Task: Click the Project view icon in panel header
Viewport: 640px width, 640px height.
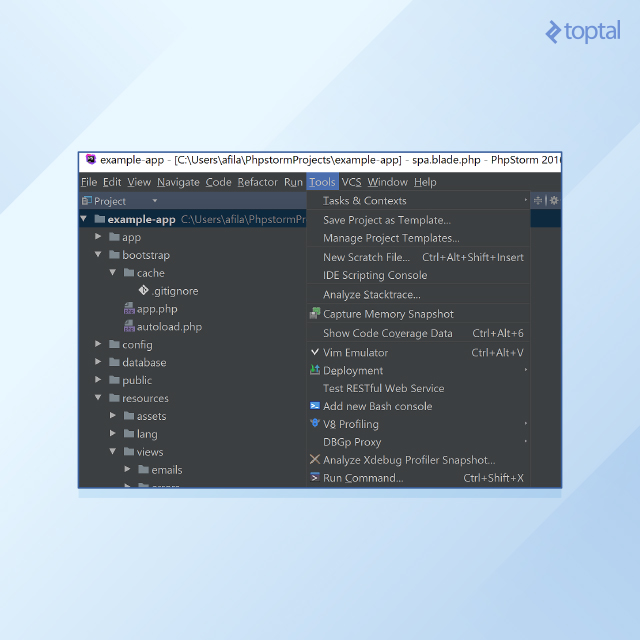Action: (87, 200)
